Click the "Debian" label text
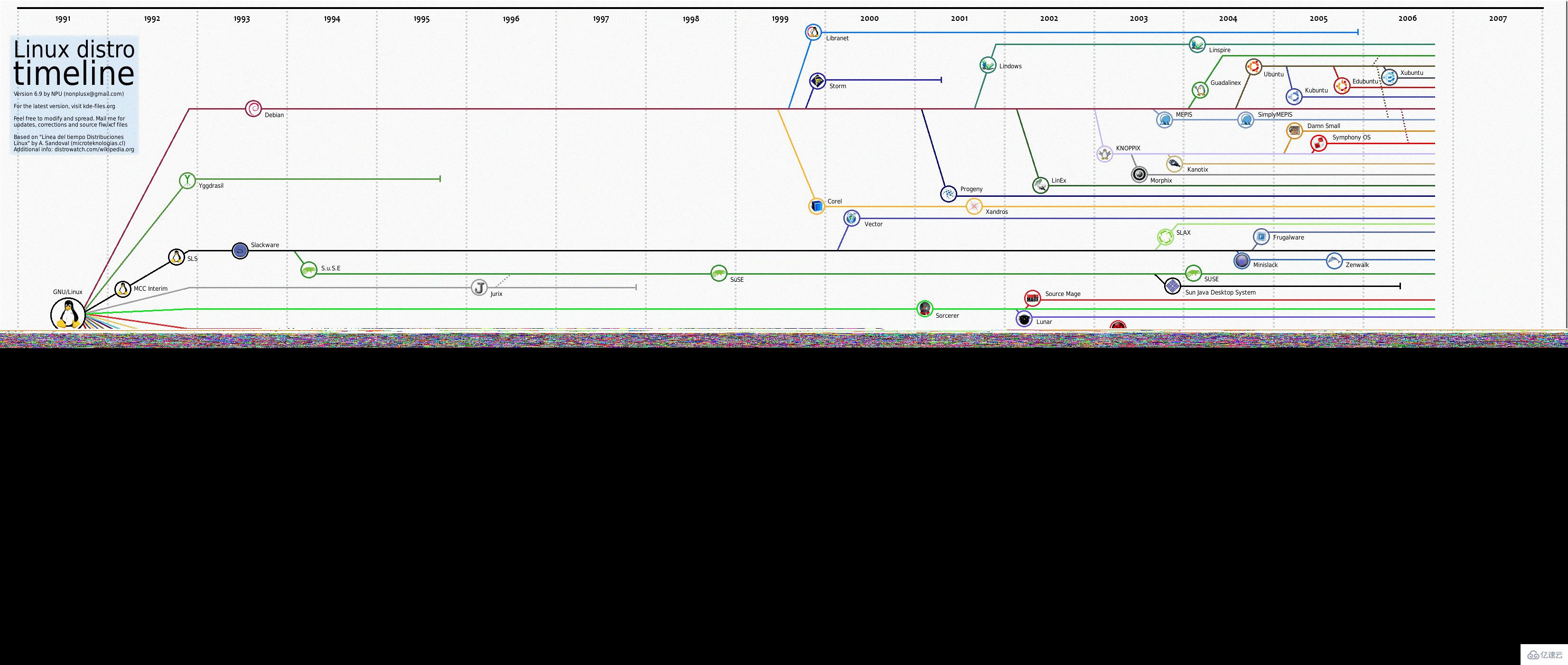1568x665 pixels. coord(274,115)
